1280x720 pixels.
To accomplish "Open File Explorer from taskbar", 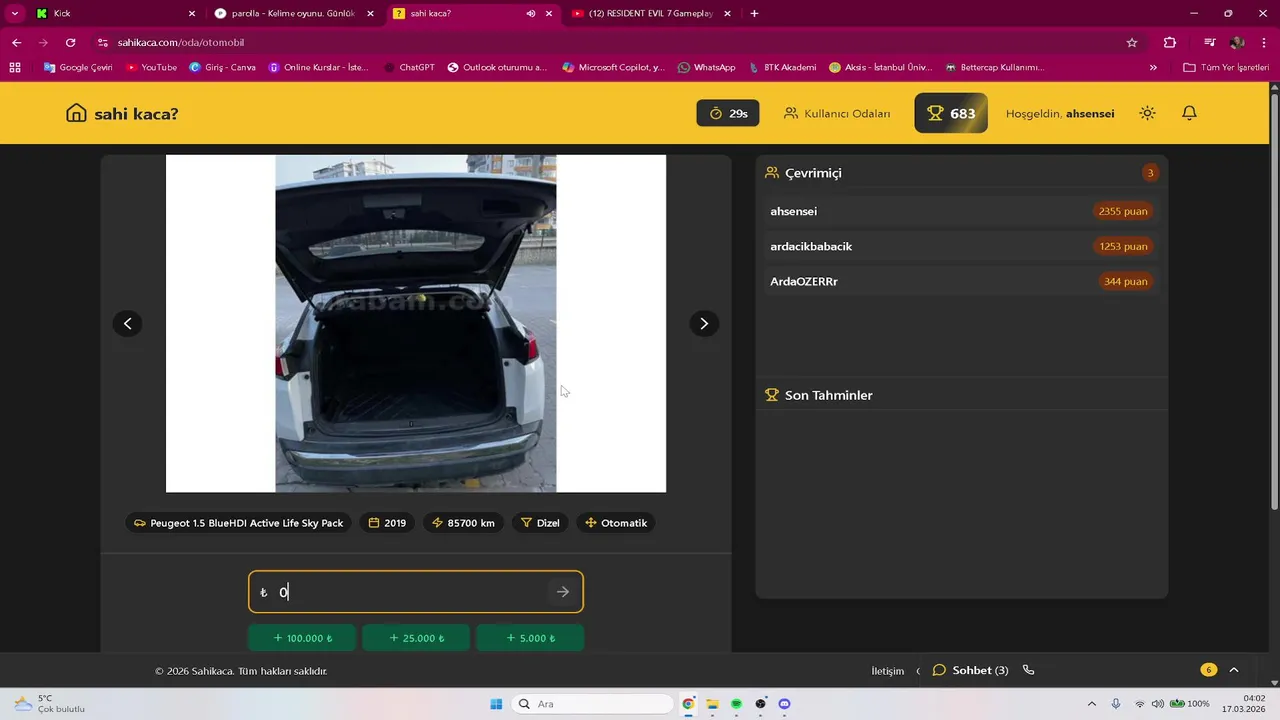I will tap(712, 704).
